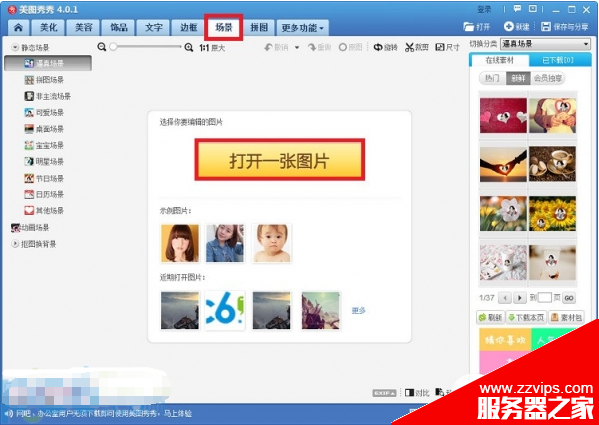The image size is (599, 425).
Task: Switch to 在线素材 tab
Action: (499, 60)
